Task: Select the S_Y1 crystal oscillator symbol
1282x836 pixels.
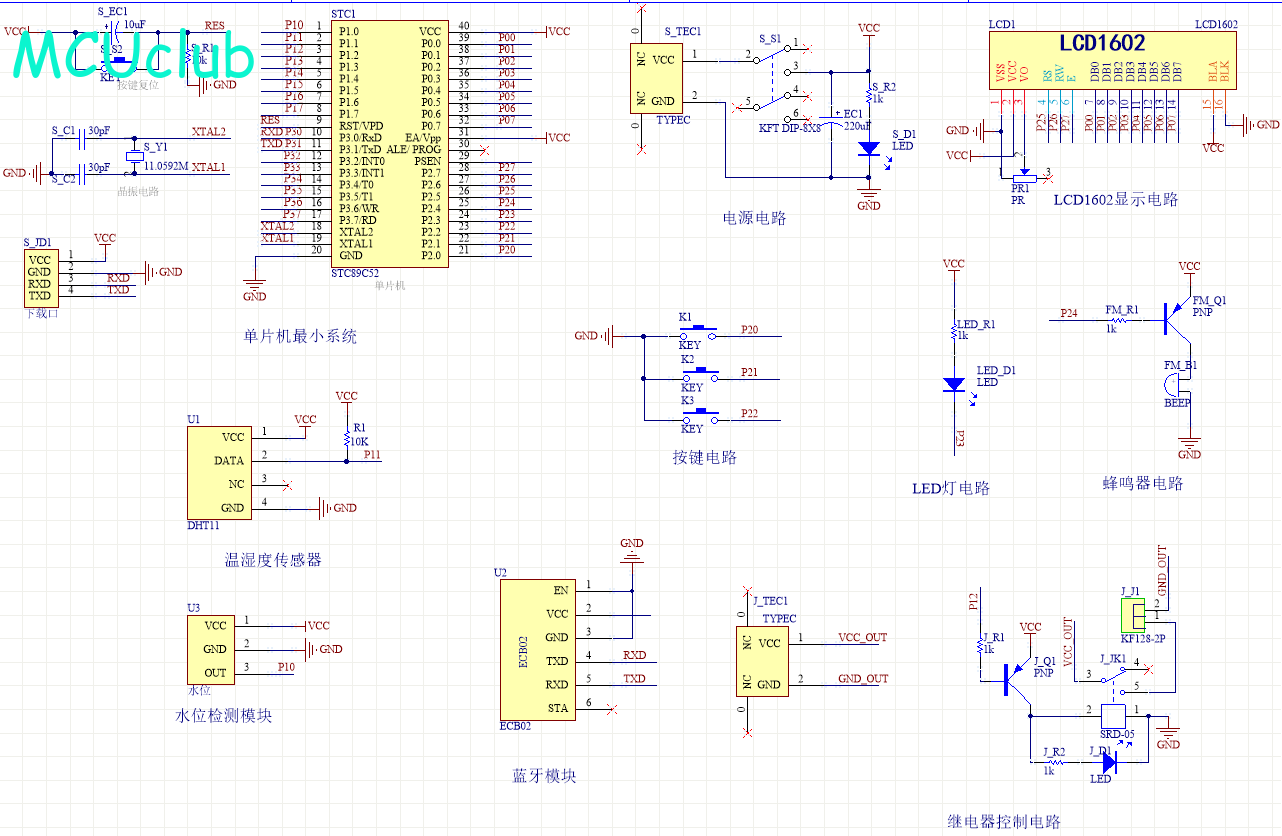Action: pyautogui.click(x=134, y=156)
